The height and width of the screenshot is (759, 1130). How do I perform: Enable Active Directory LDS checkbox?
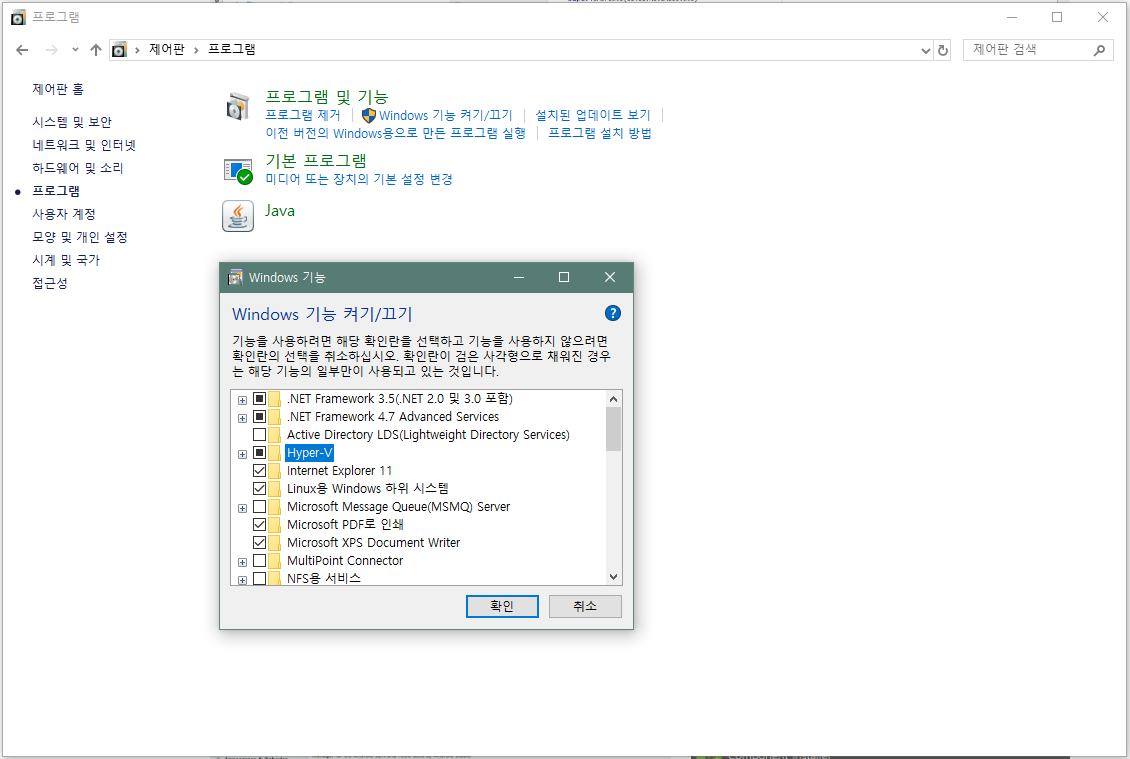click(x=259, y=435)
